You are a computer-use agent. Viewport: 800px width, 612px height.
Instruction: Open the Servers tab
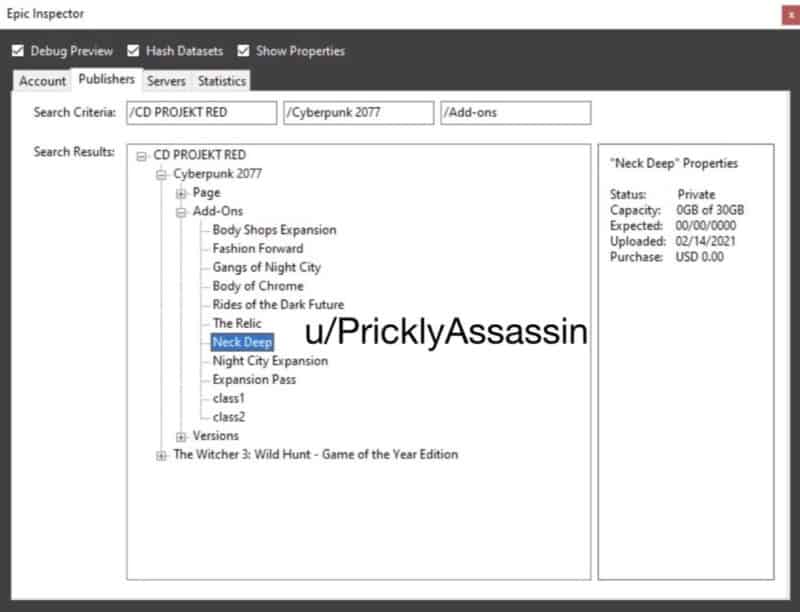pos(167,81)
